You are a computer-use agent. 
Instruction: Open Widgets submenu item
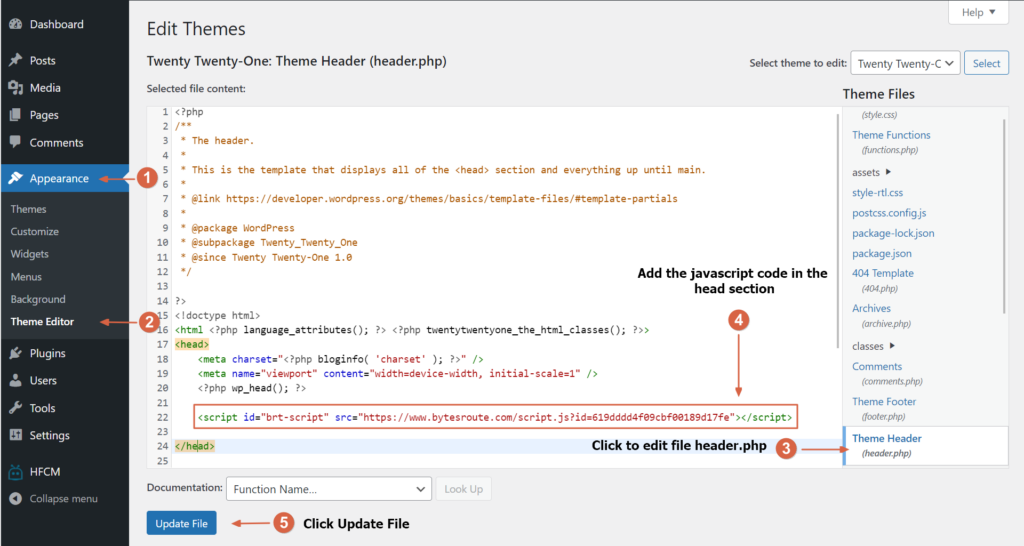29,253
